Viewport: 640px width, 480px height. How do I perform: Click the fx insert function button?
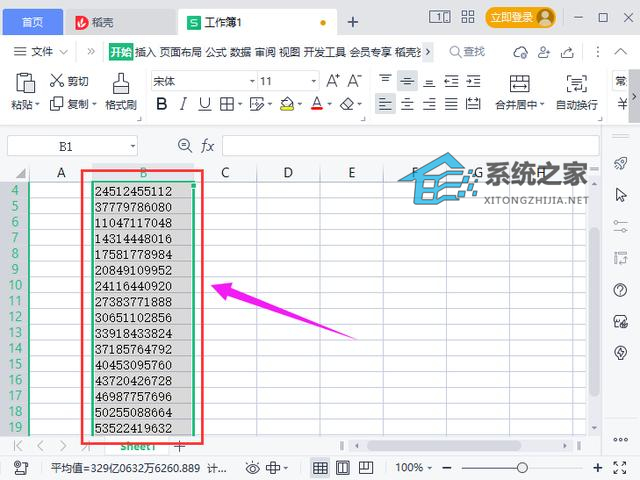click(207, 146)
